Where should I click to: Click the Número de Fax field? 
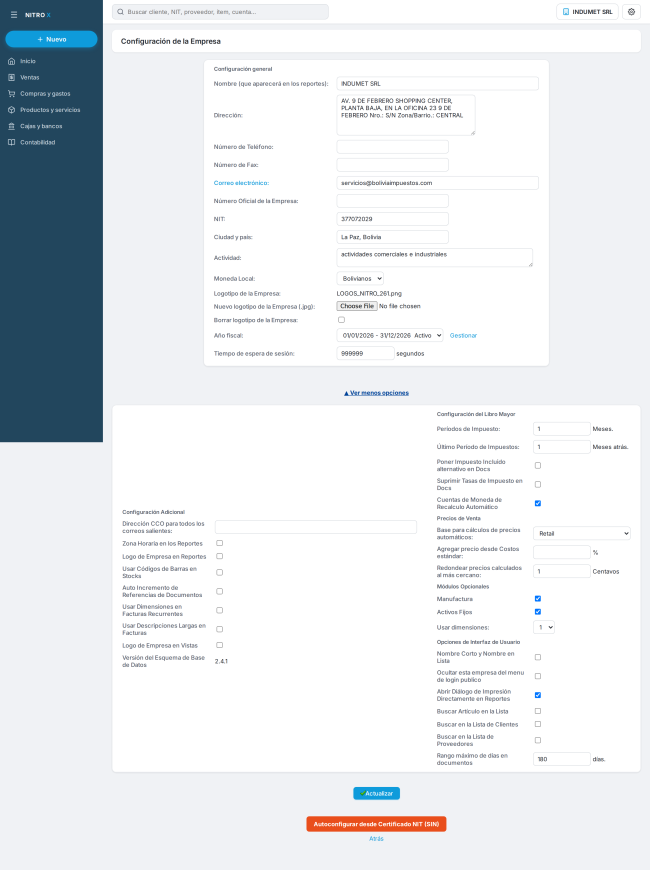pos(392,165)
